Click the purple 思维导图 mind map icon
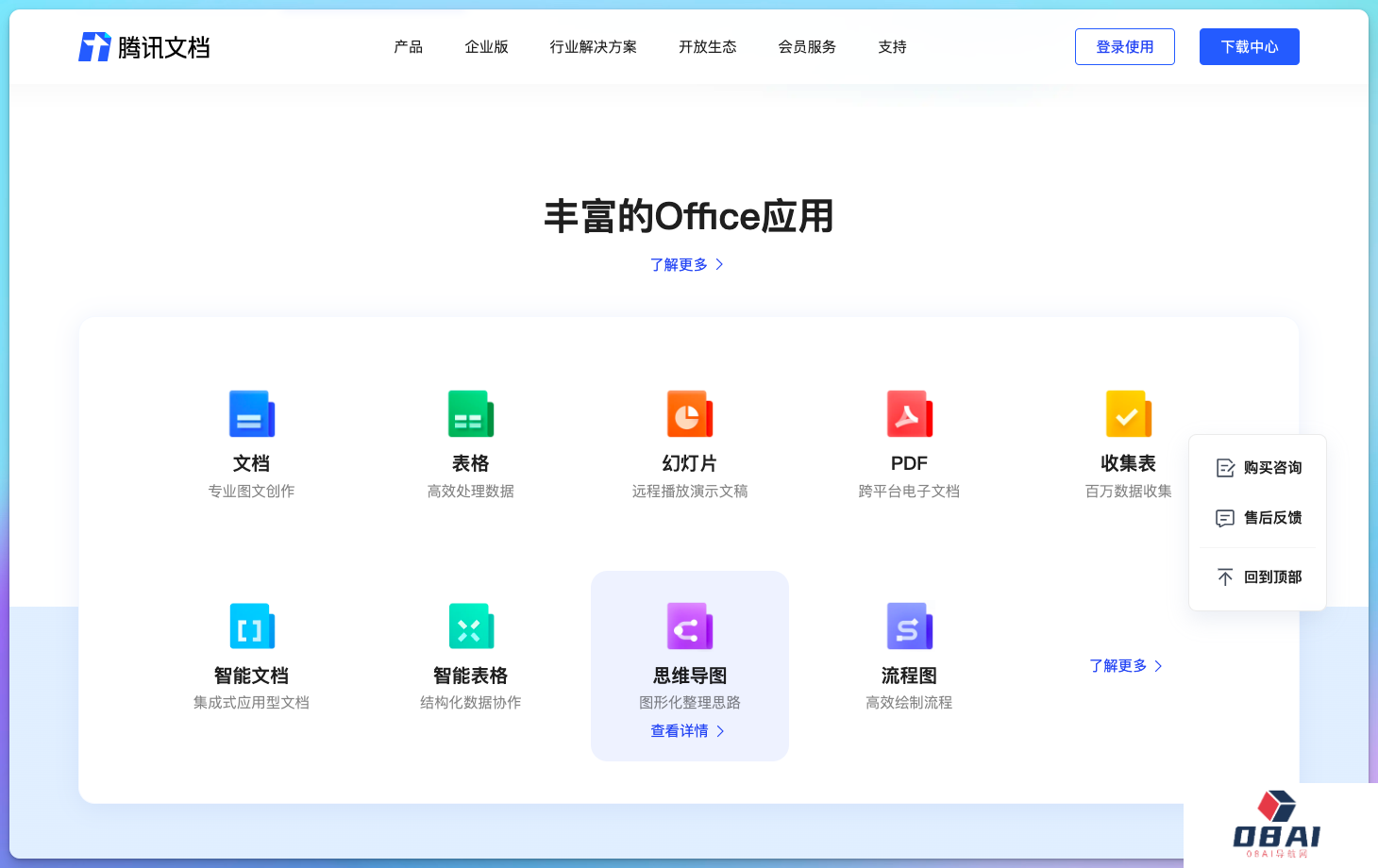The image size is (1378, 868). click(x=690, y=626)
